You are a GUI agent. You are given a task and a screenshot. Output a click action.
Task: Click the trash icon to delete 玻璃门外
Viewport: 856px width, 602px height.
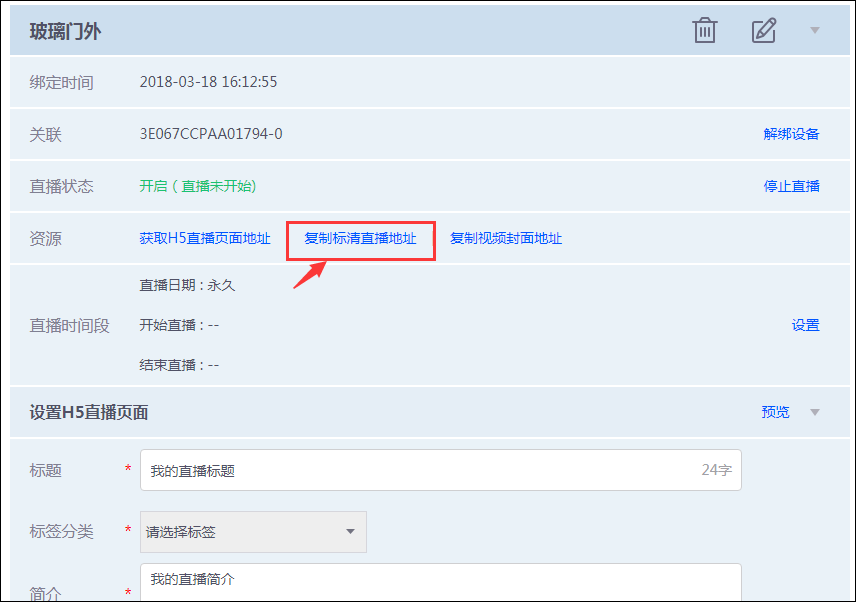pyautogui.click(x=704, y=30)
